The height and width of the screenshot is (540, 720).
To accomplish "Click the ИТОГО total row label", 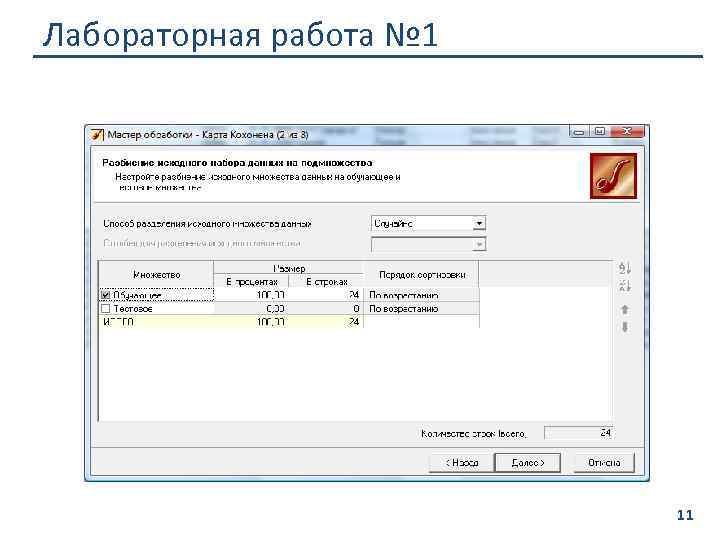I will tap(118, 322).
